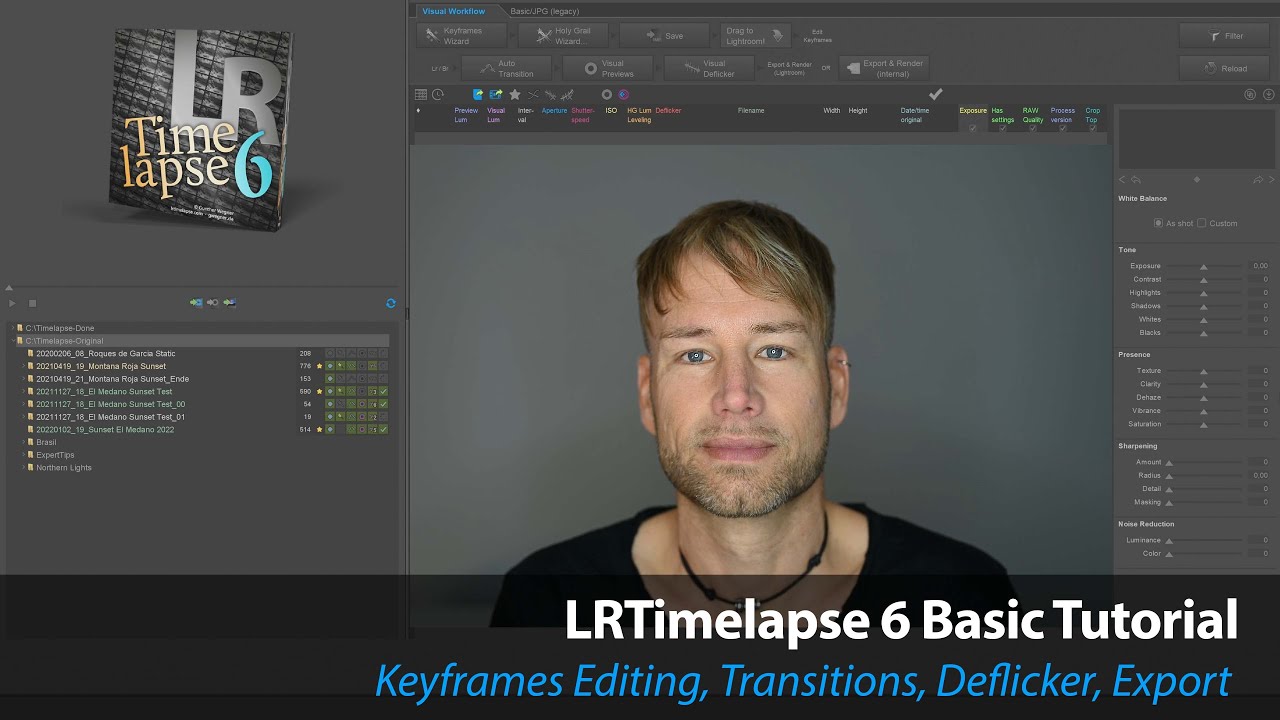Click the play button in the preview panel

pos(12,303)
